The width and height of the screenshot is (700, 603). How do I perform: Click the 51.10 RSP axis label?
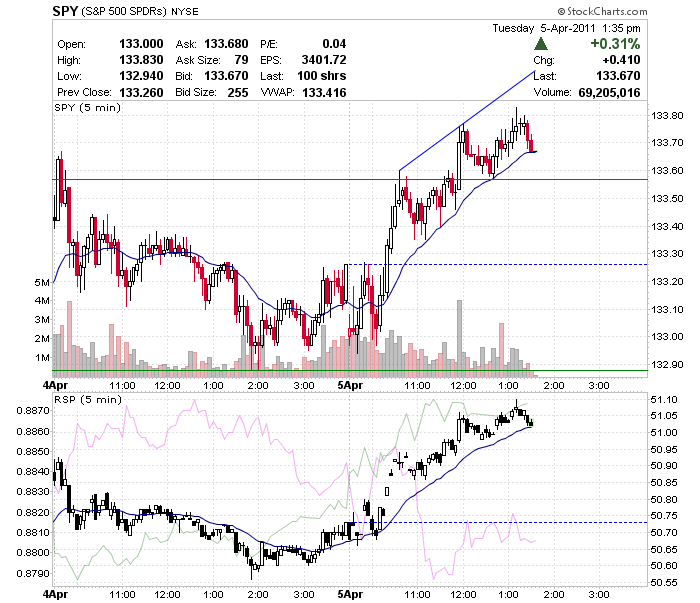pyautogui.click(x=664, y=399)
